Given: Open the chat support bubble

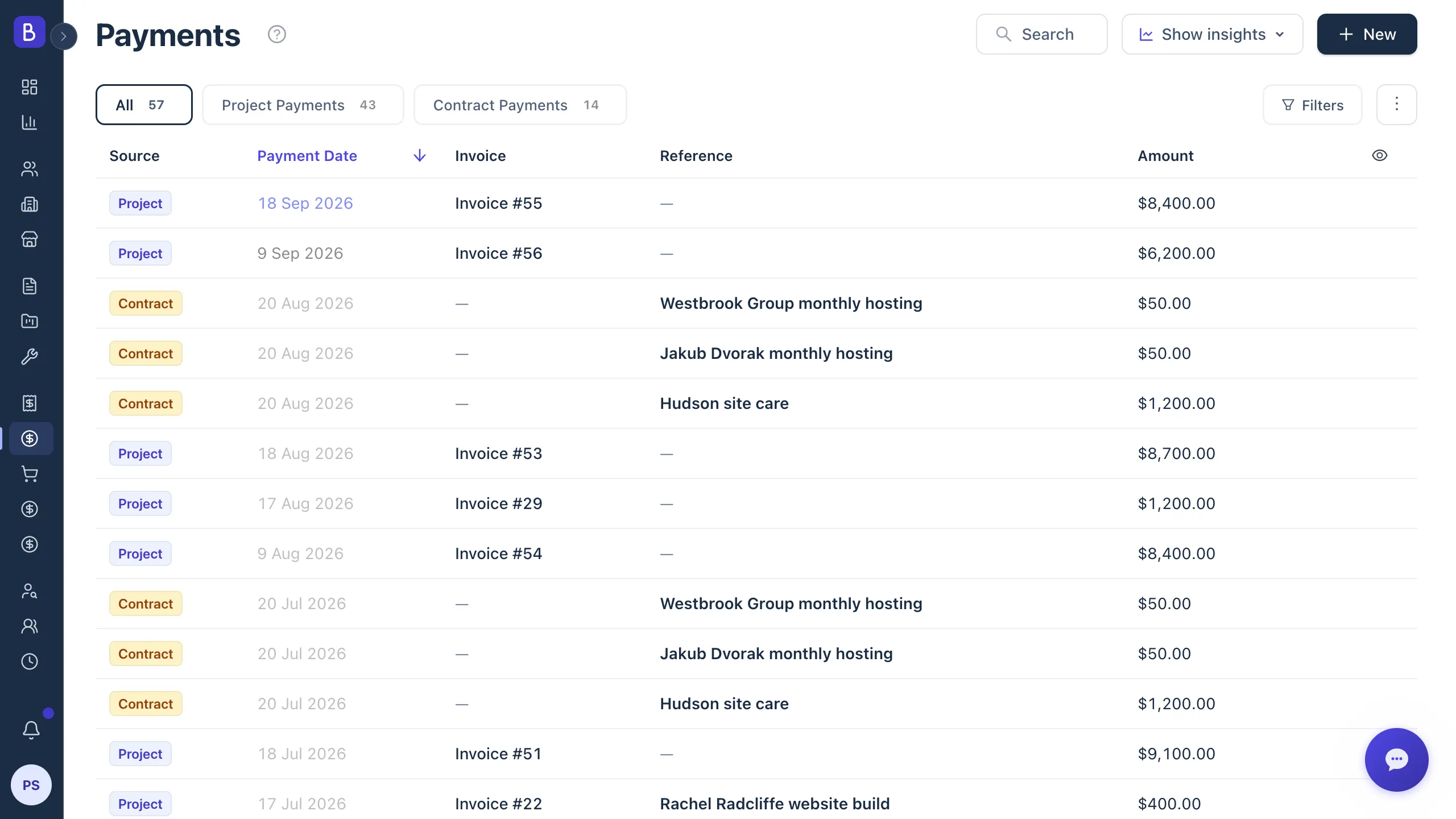Looking at the screenshot, I should pyautogui.click(x=1396, y=759).
